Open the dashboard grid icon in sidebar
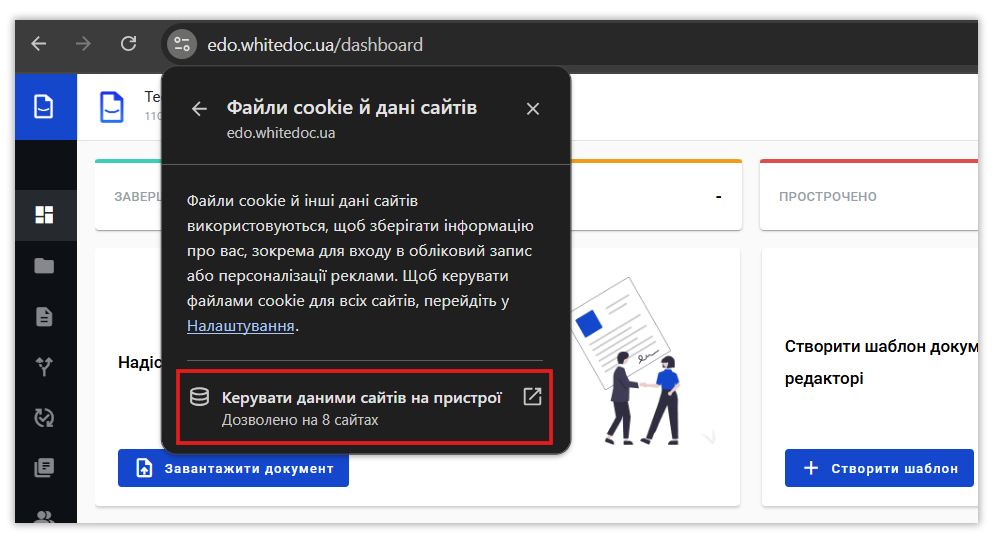Viewport: 995px width, 540px height. (44, 215)
